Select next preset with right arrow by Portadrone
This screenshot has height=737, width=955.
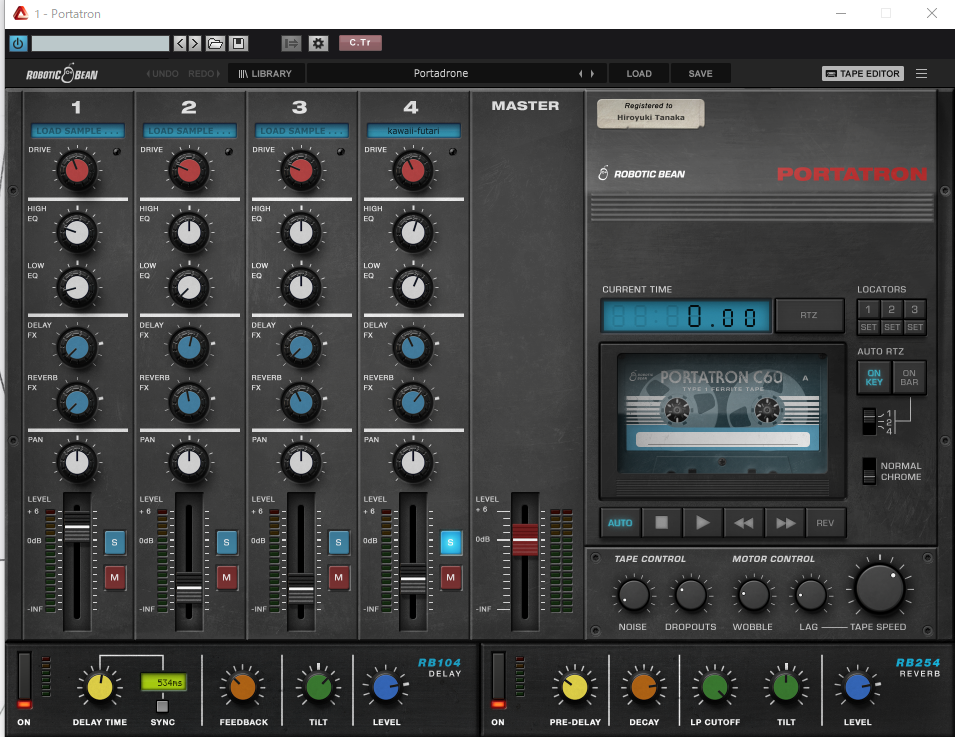593,74
